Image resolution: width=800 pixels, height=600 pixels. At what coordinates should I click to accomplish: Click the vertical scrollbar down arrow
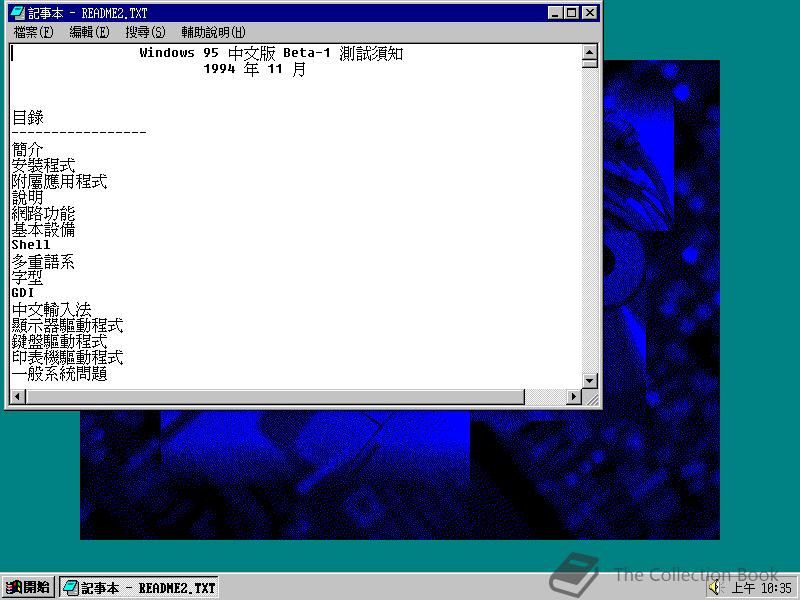[589, 381]
